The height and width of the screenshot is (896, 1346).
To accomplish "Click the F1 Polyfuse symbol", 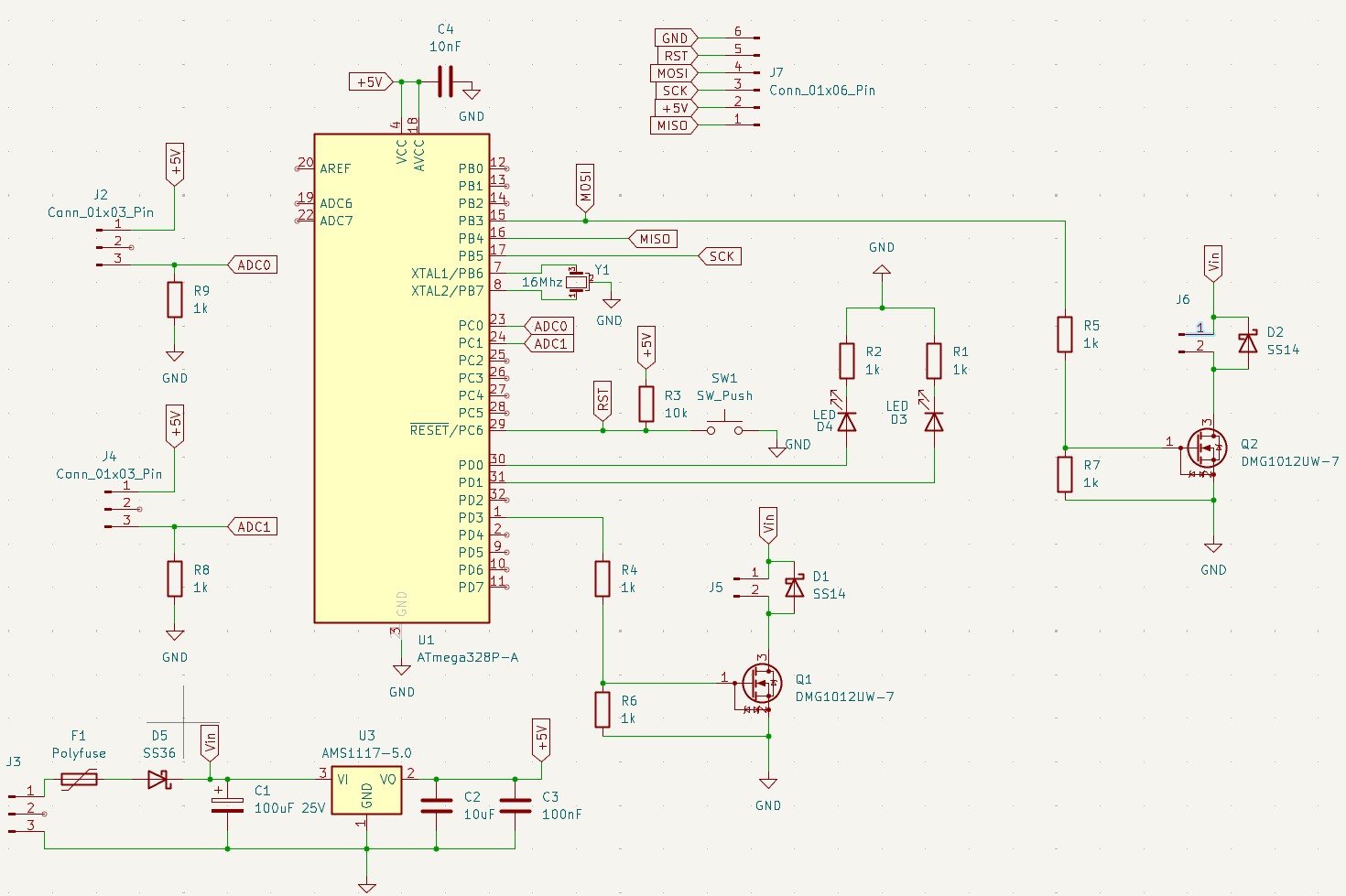I will [x=80, y=780].
